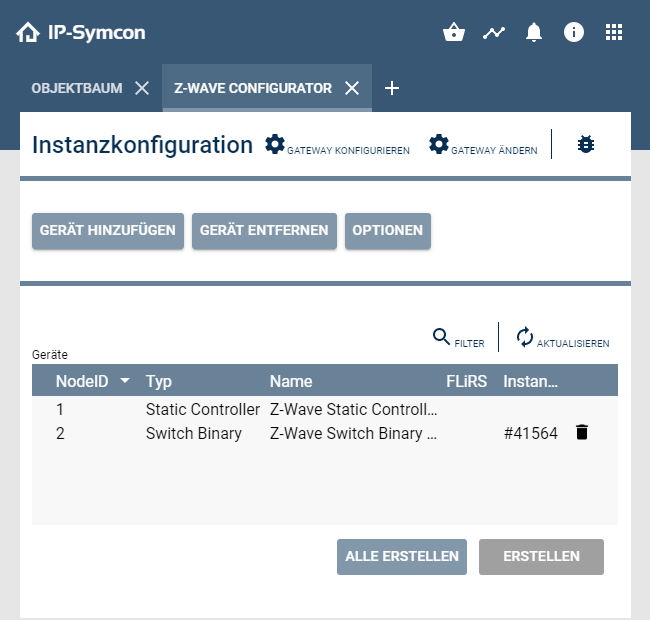Open the chart graph icon

494,33
